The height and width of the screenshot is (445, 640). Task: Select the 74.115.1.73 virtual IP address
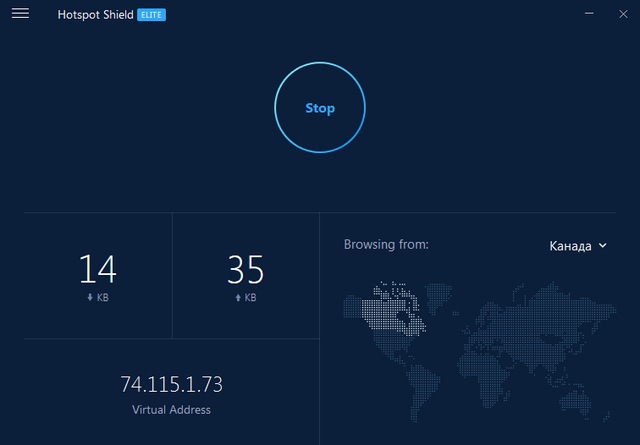click(x=171, y=384)
